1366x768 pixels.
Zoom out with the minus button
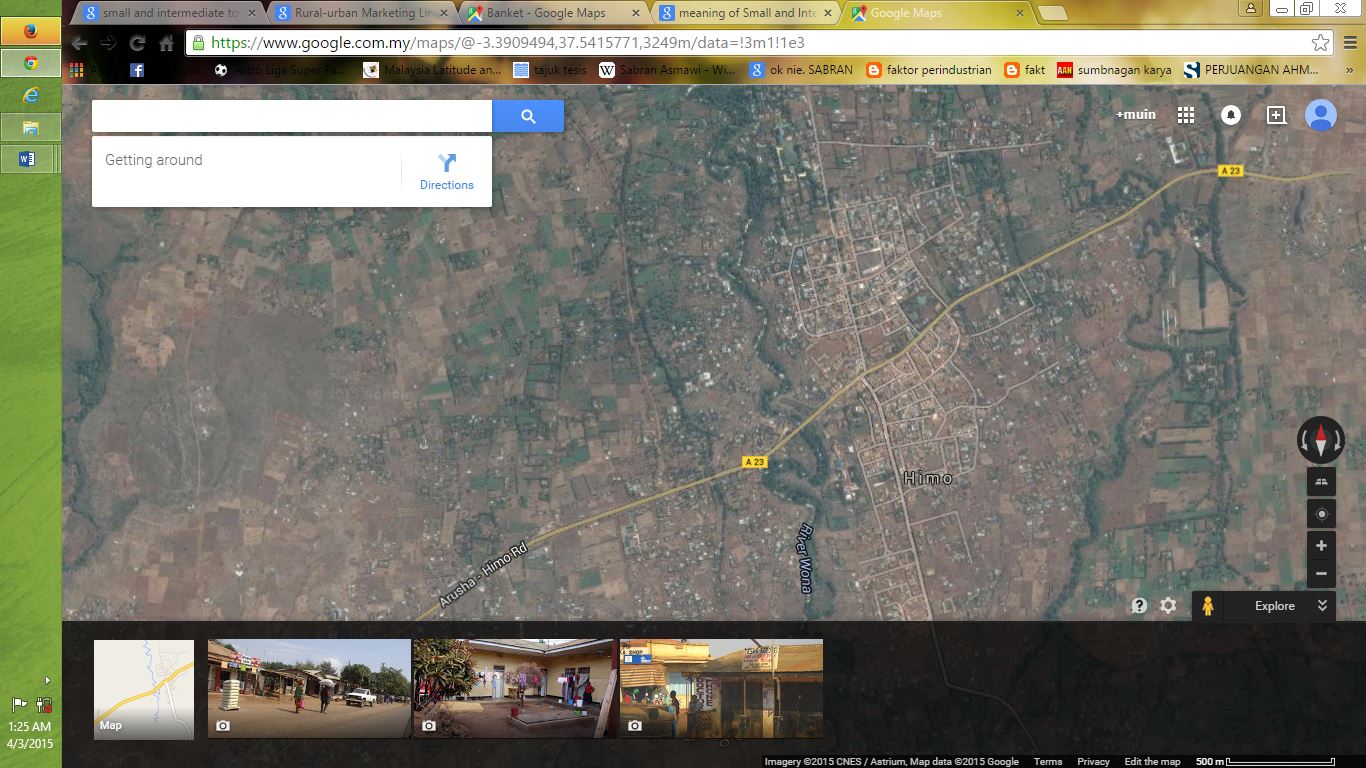(1321, 574)
